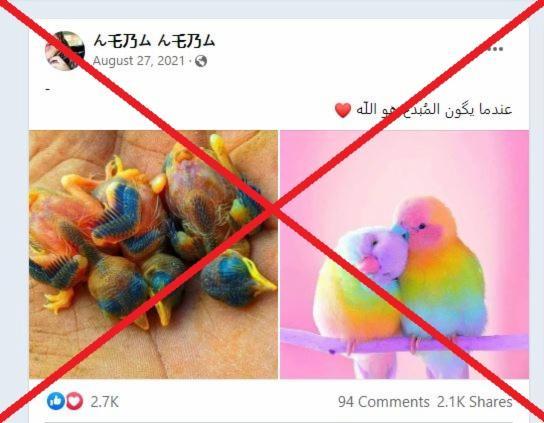This screenshot has width=544, height=423.
Task: Open the three-dots post options menu
Action: pos(495,49)
